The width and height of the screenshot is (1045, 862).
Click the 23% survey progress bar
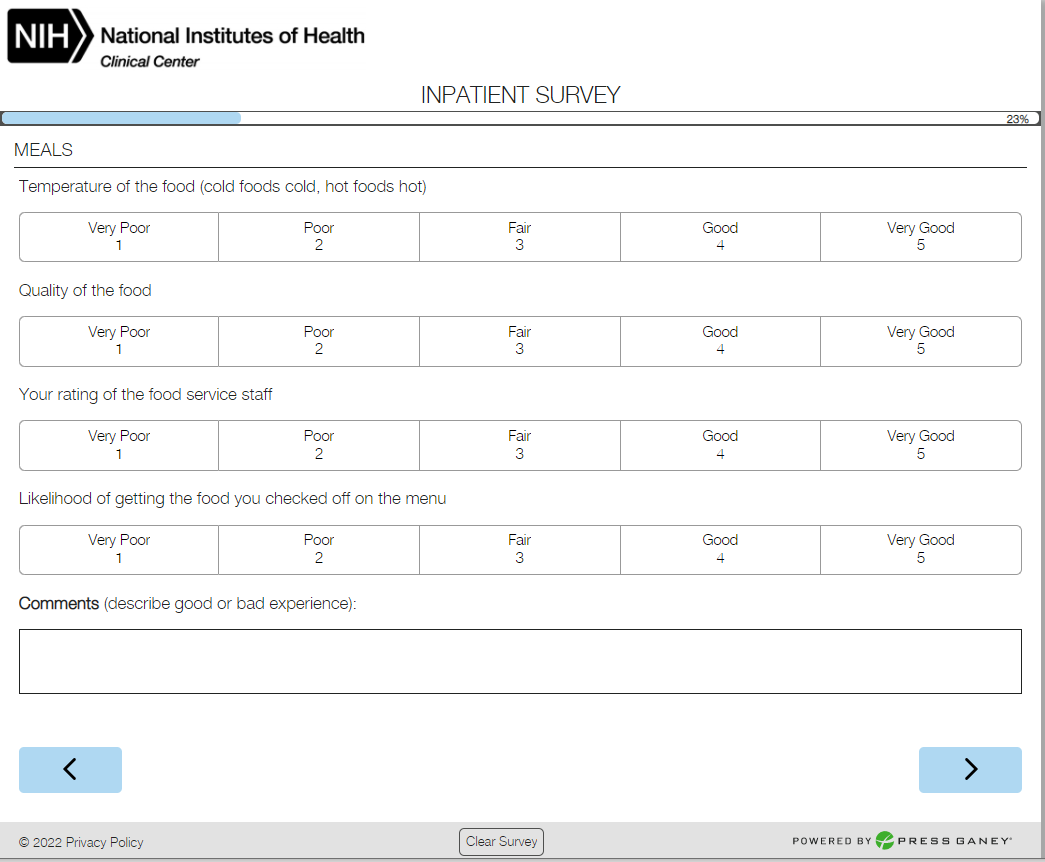[520, 119]
